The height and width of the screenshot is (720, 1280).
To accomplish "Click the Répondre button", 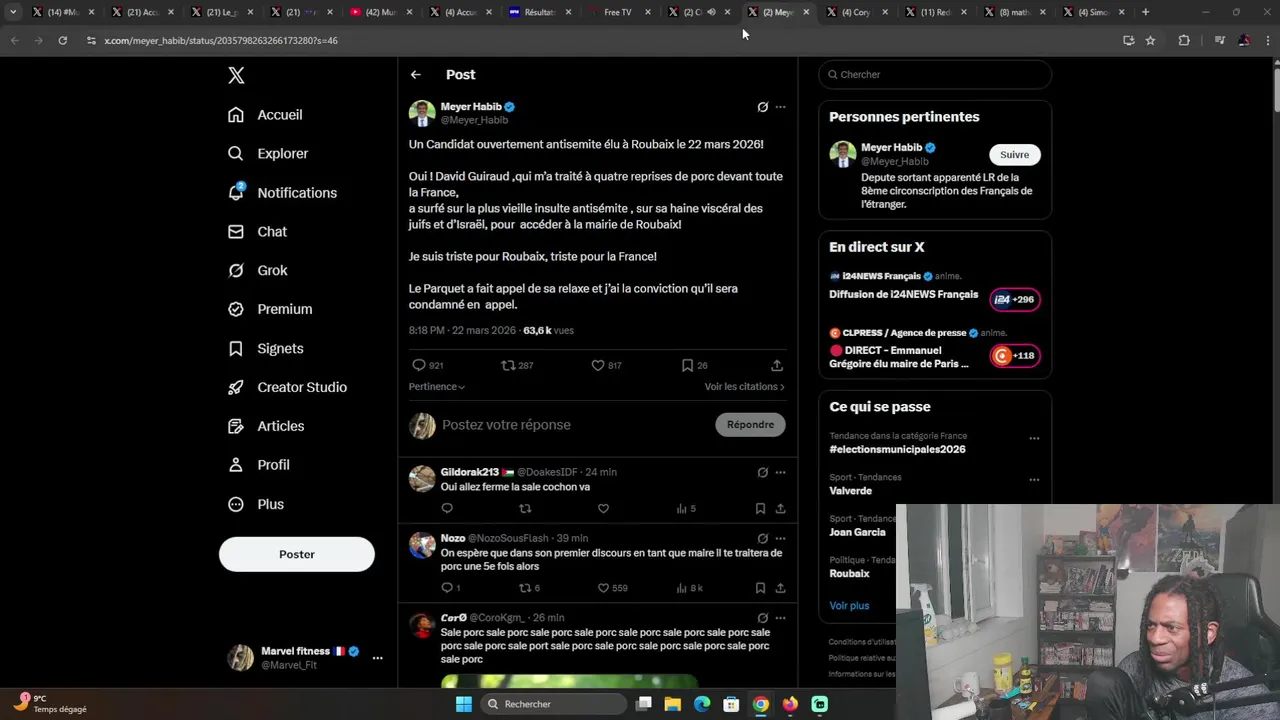I will (751, 425).
